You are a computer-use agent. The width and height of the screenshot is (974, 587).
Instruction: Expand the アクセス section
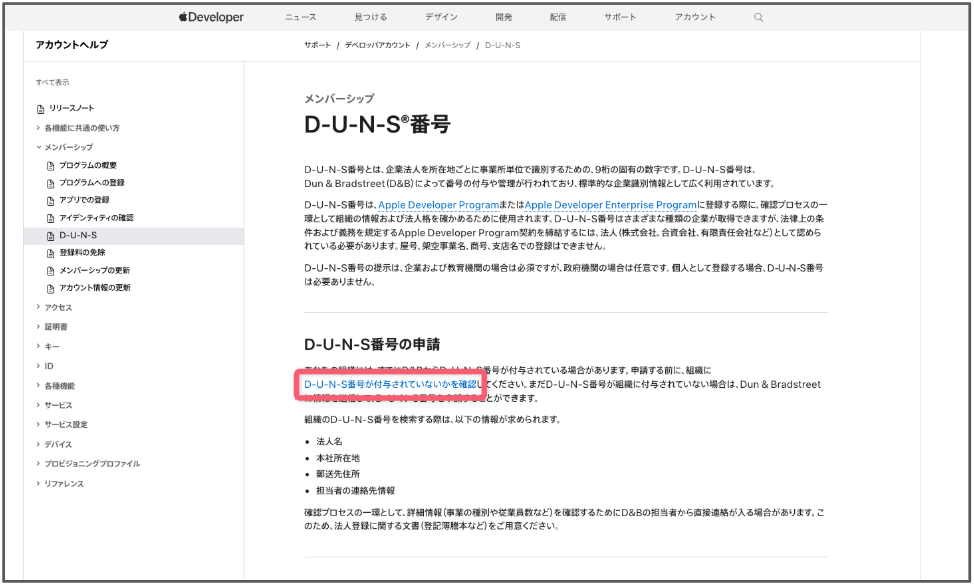(54, 307)
